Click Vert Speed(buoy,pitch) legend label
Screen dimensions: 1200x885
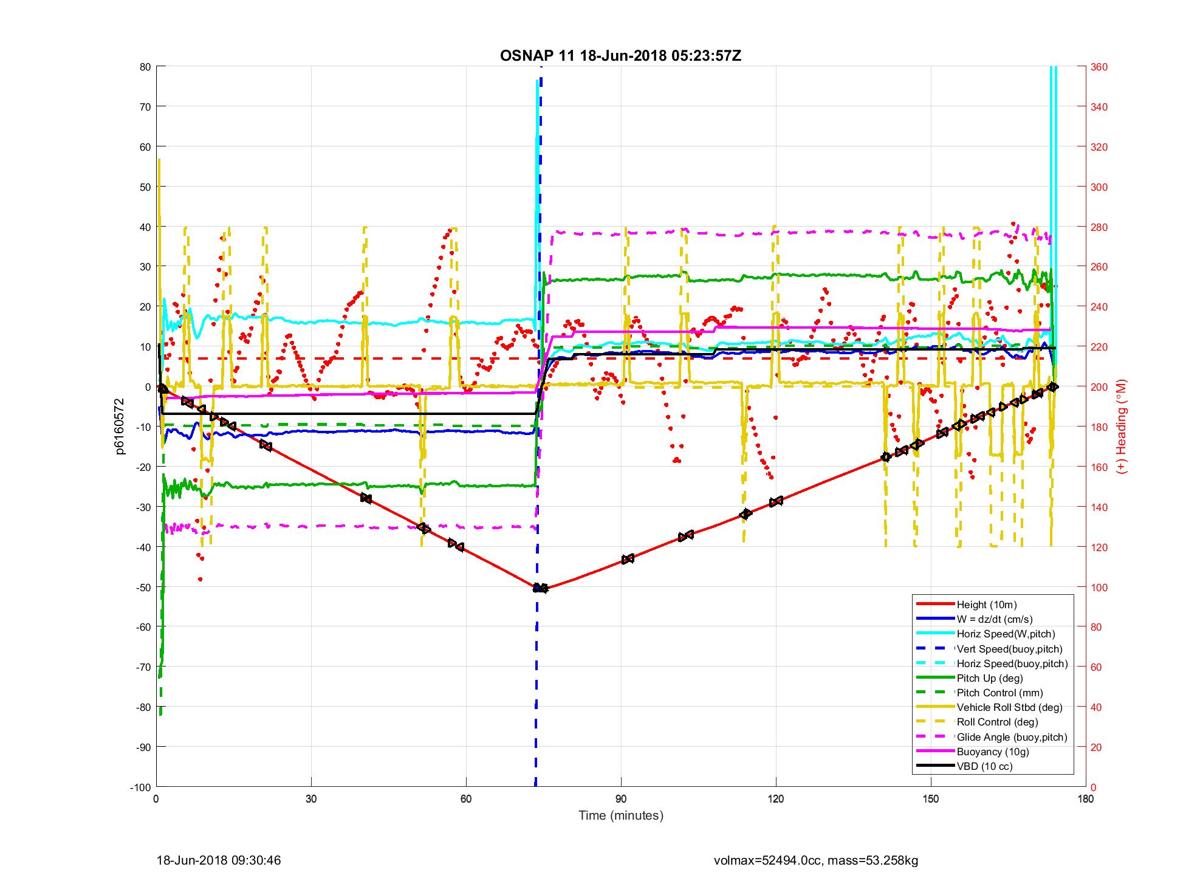pyautogui.click(x=1011, y=649)
